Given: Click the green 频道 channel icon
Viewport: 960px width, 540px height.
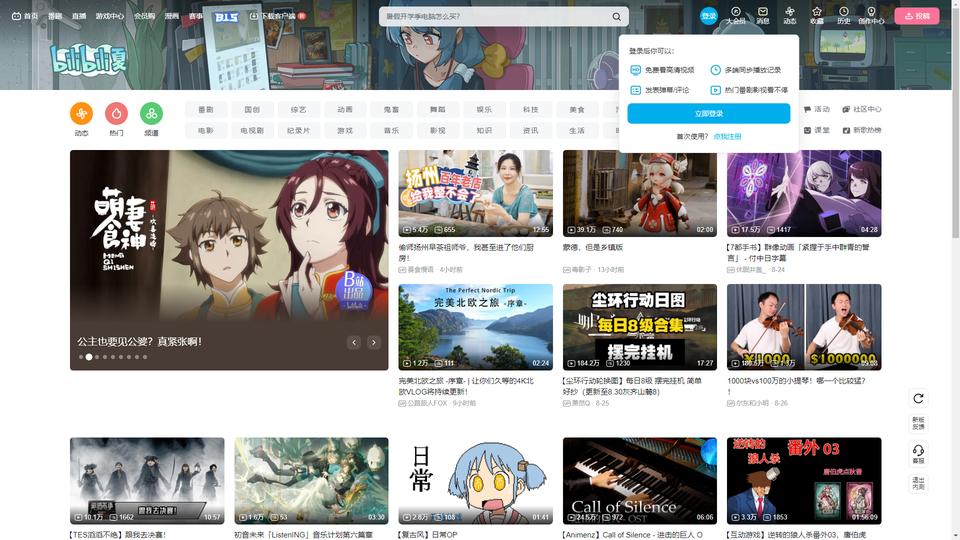Looking at the screenshot, I should pos(151,113).
